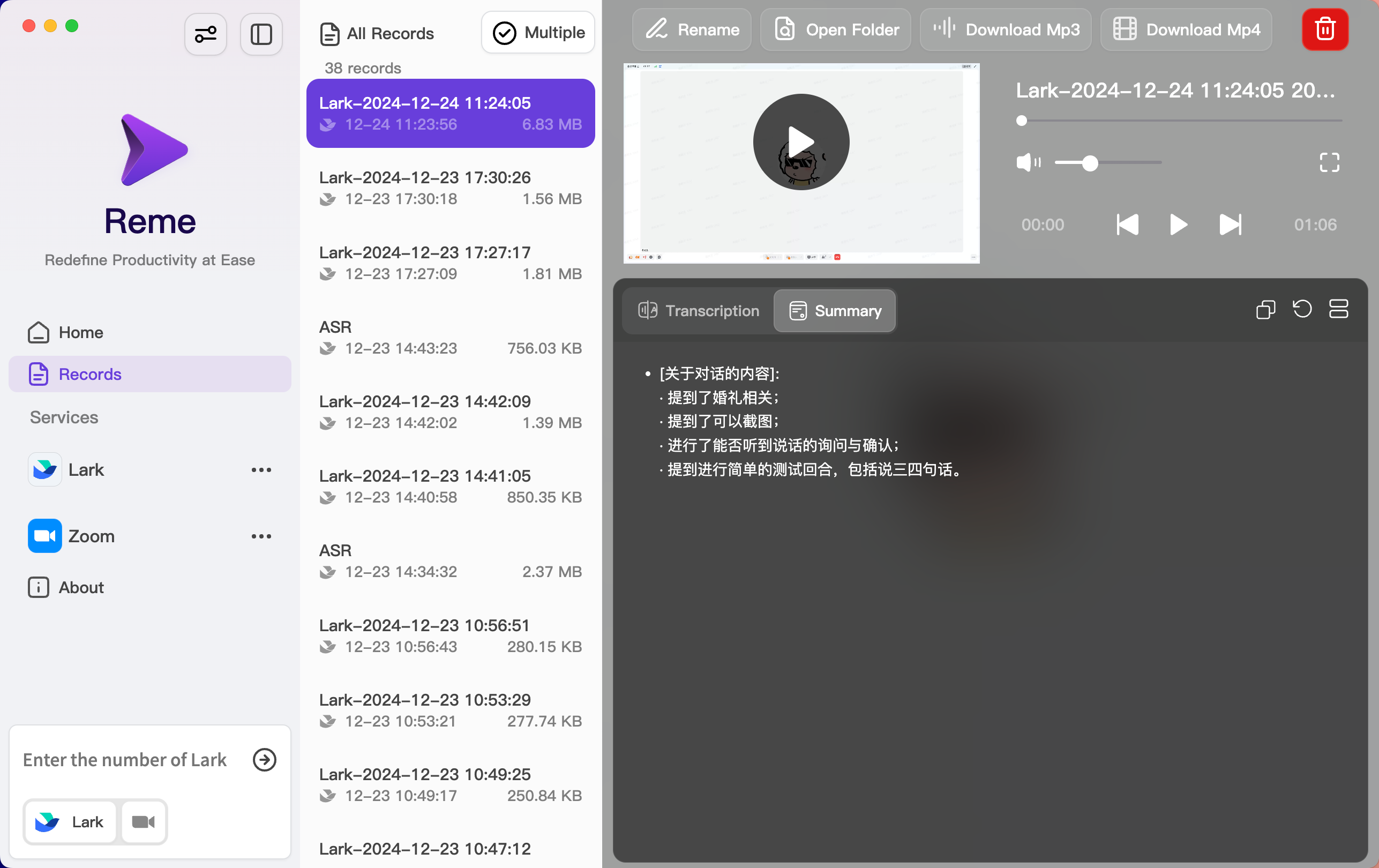Screen dimensions: 1379x868
Task: Adjust the volume slider handle
Action: tap(1090, 163)
